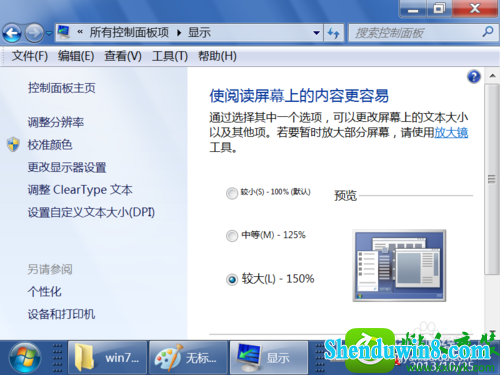Click the scrollbar up arrow
Image resolution: width=500 pixels, height=375 pixels.
[492, 76]
